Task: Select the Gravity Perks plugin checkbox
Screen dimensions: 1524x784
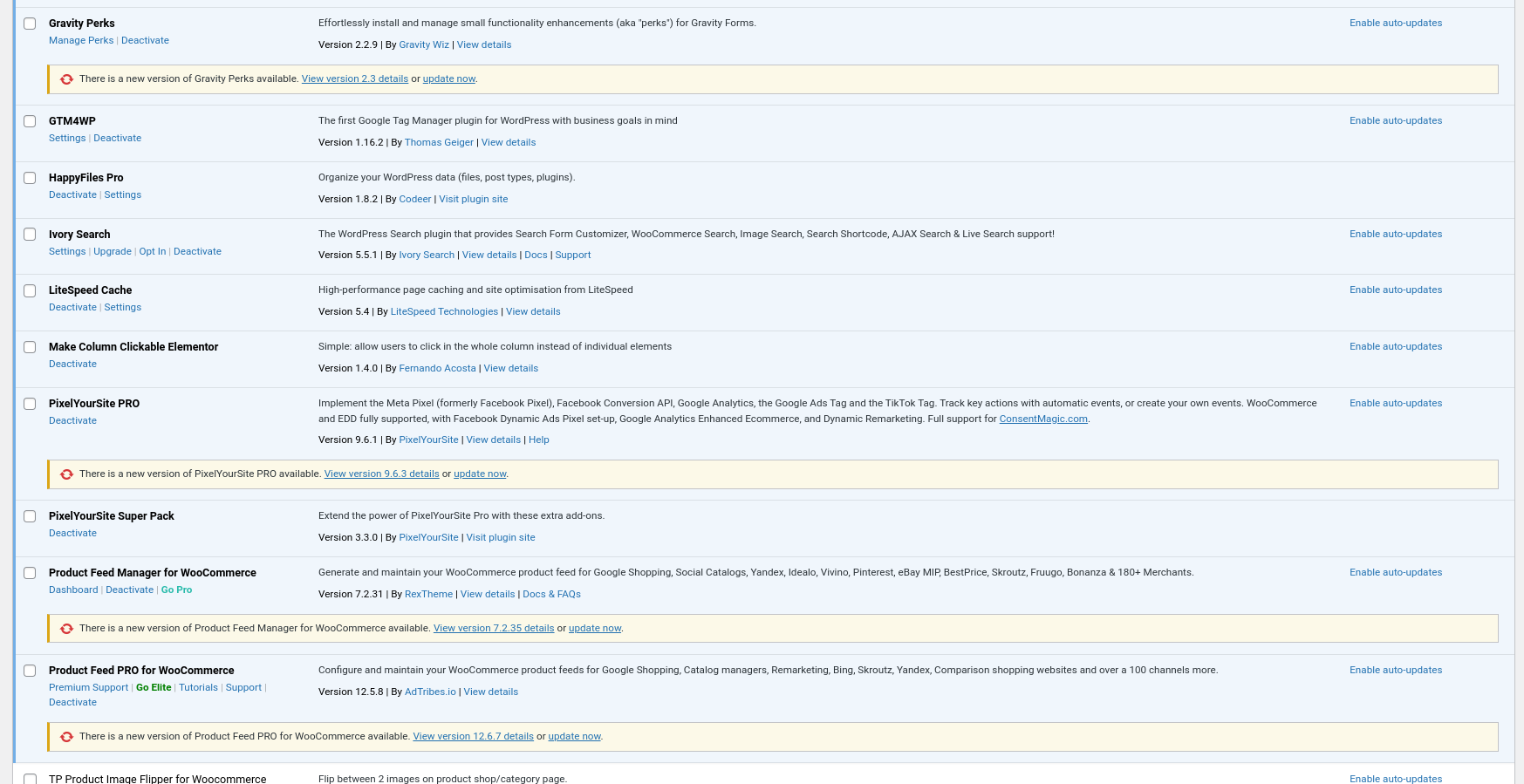Action: tap(30, 24)
